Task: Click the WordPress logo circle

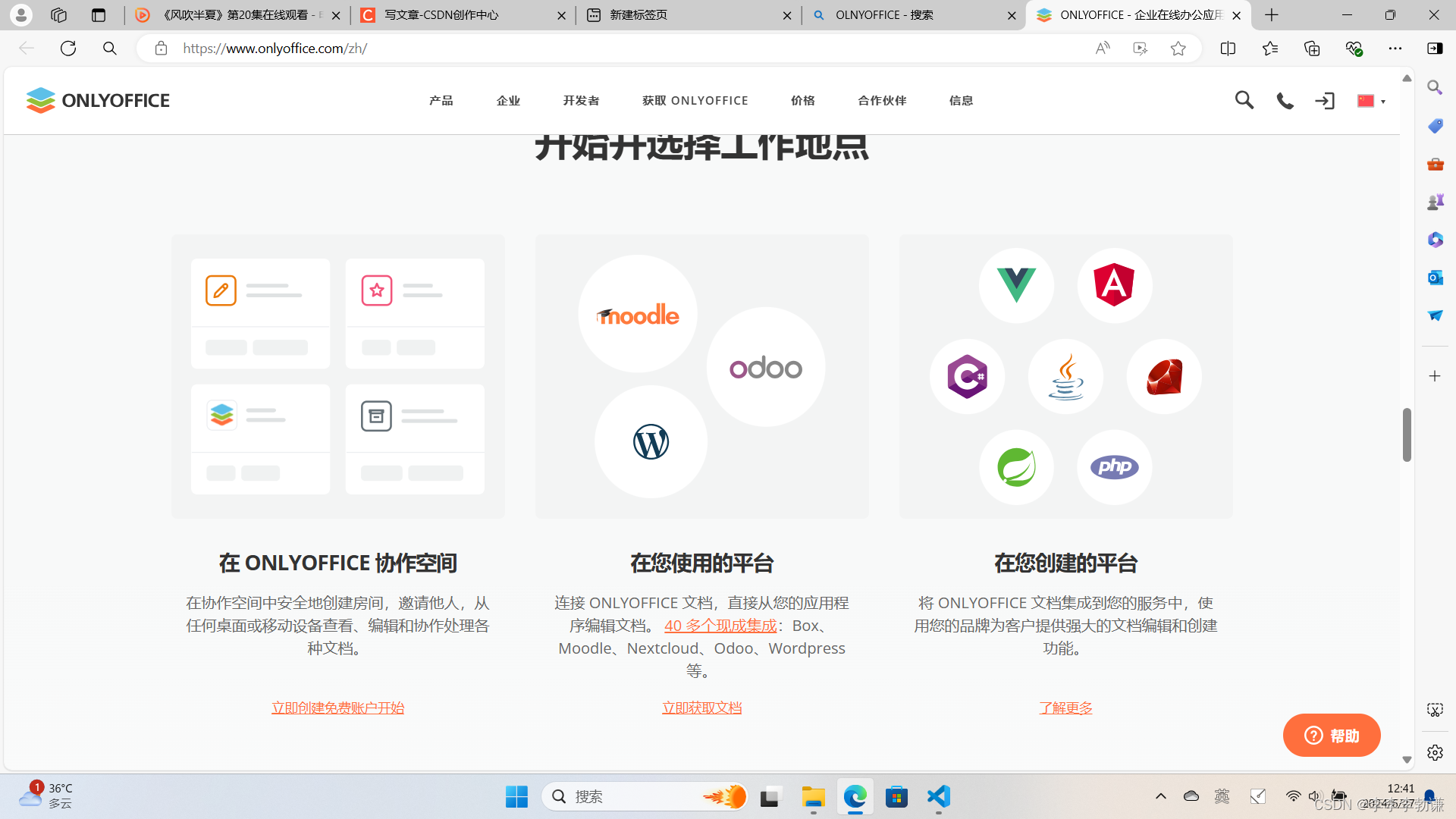Action: [x=651, y=441]
